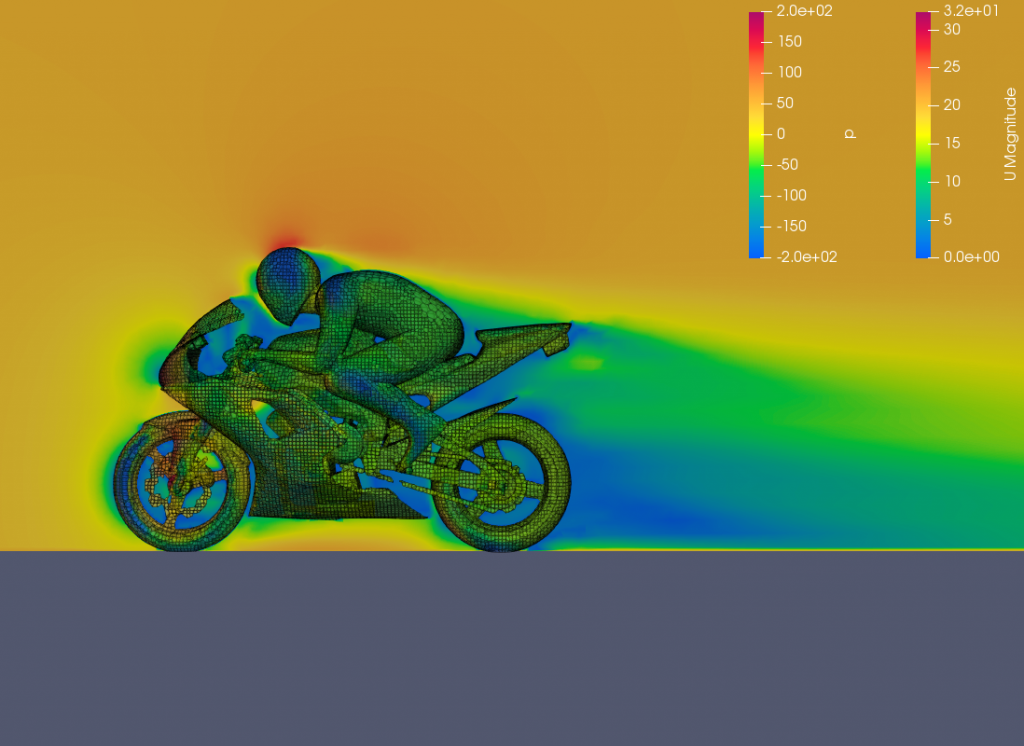Image resolution: width=1024 pixels, height=746 pixels.
Task: Click the '-150' tick on the p legend
Action: [x=792, y=226]
